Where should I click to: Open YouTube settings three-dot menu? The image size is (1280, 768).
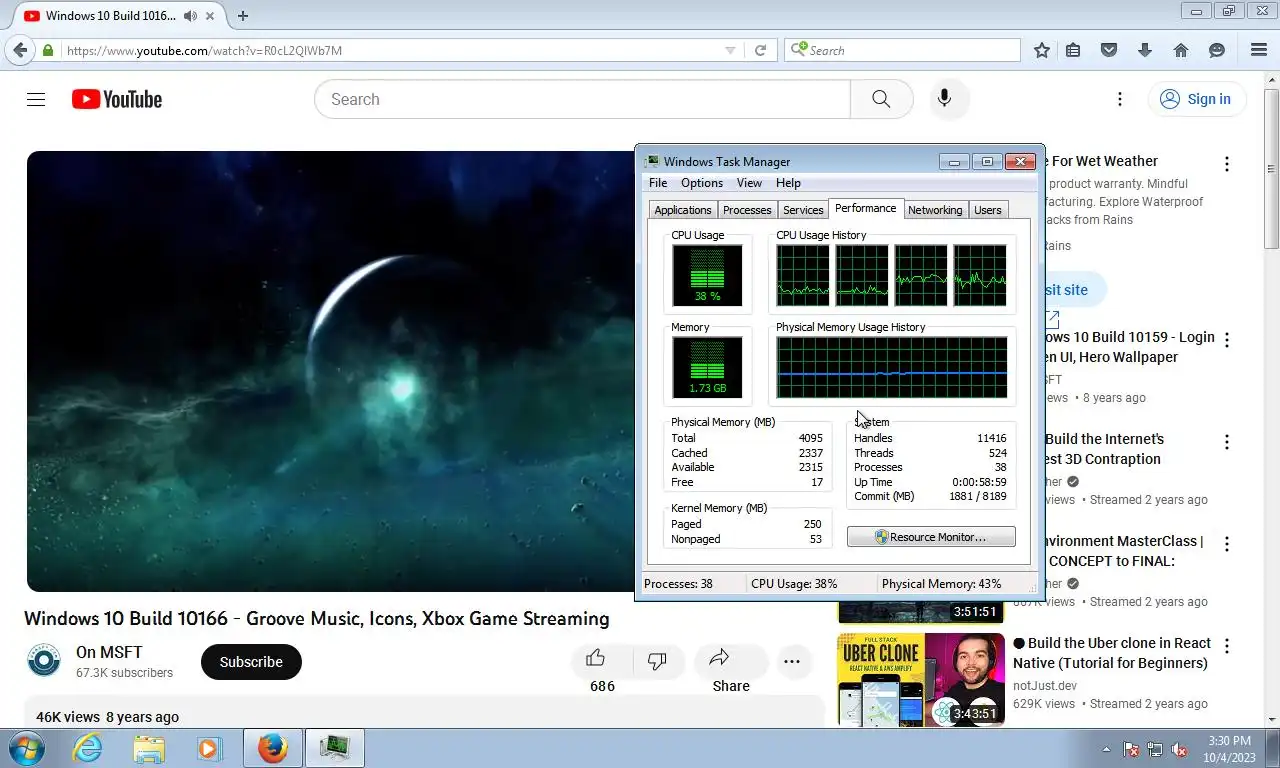tap(1120, 99)
